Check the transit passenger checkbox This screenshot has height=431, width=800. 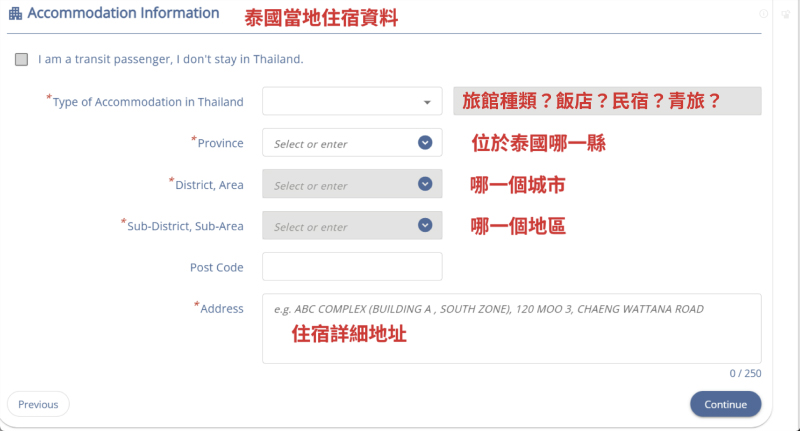21,59
